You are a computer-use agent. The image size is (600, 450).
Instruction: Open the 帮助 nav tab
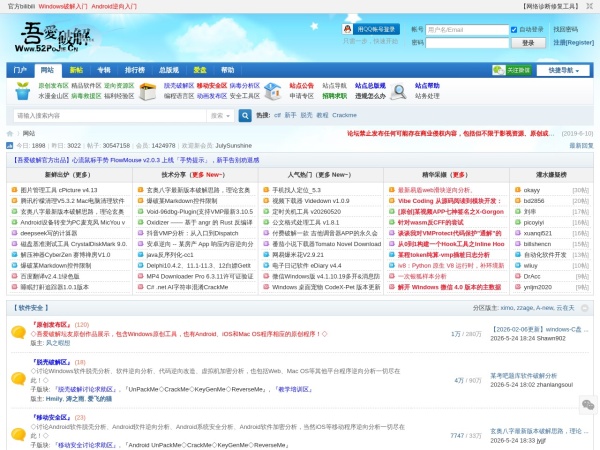click(x=228, y=70)
